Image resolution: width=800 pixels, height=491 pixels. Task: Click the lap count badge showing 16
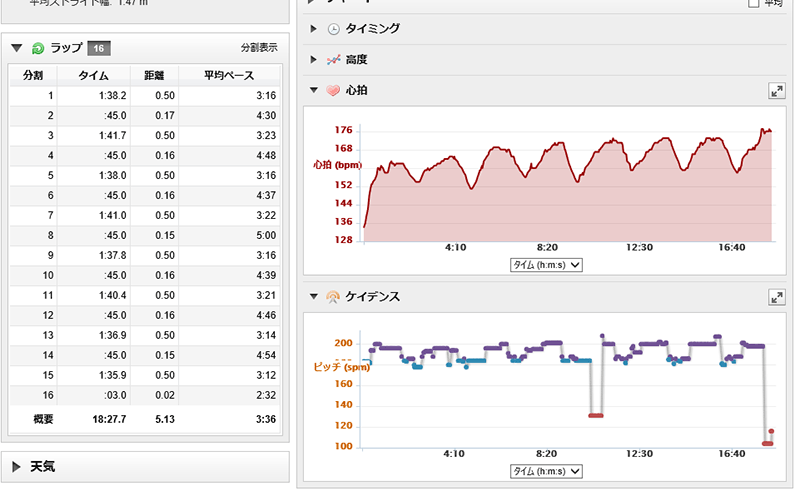tap(98, 48)
